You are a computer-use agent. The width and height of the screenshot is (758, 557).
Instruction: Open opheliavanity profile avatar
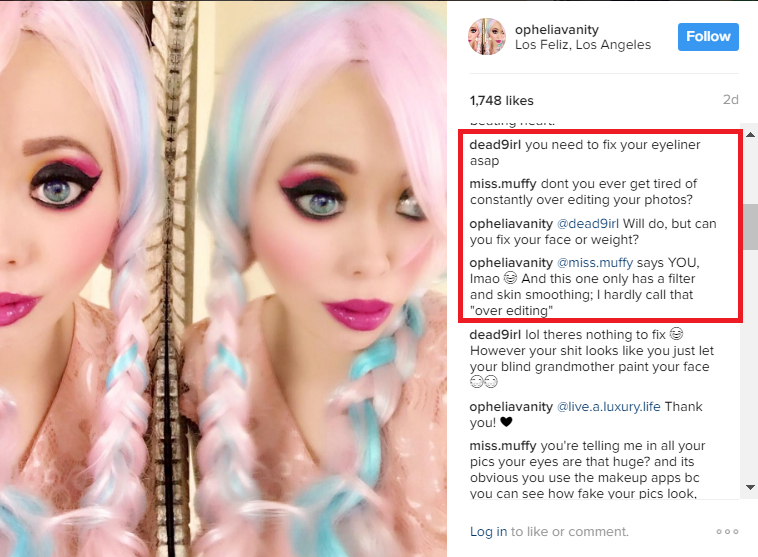tap(487, 37)
